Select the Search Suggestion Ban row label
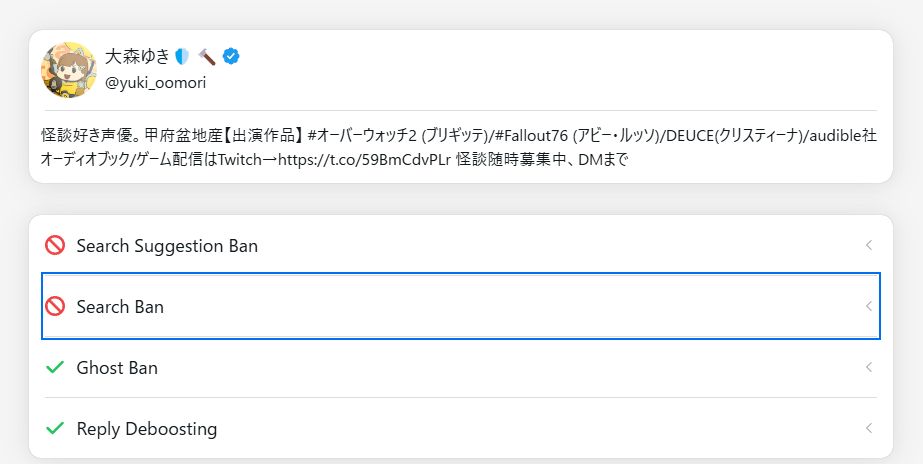Image resolution: width=923 pixels, height=464 pixels. (167, 245)
